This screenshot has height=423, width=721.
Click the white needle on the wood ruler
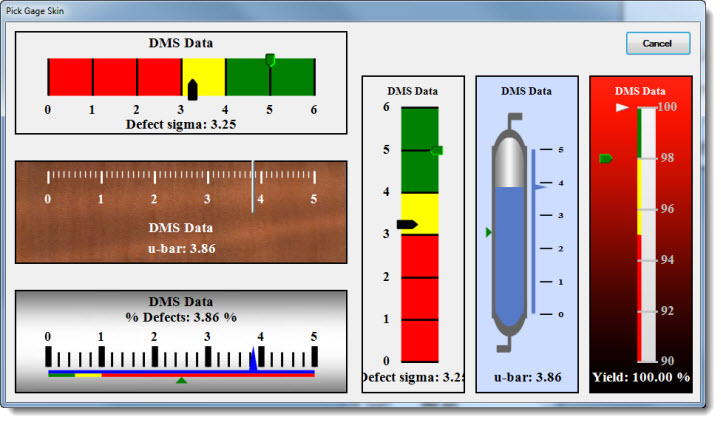pos(253,184)
